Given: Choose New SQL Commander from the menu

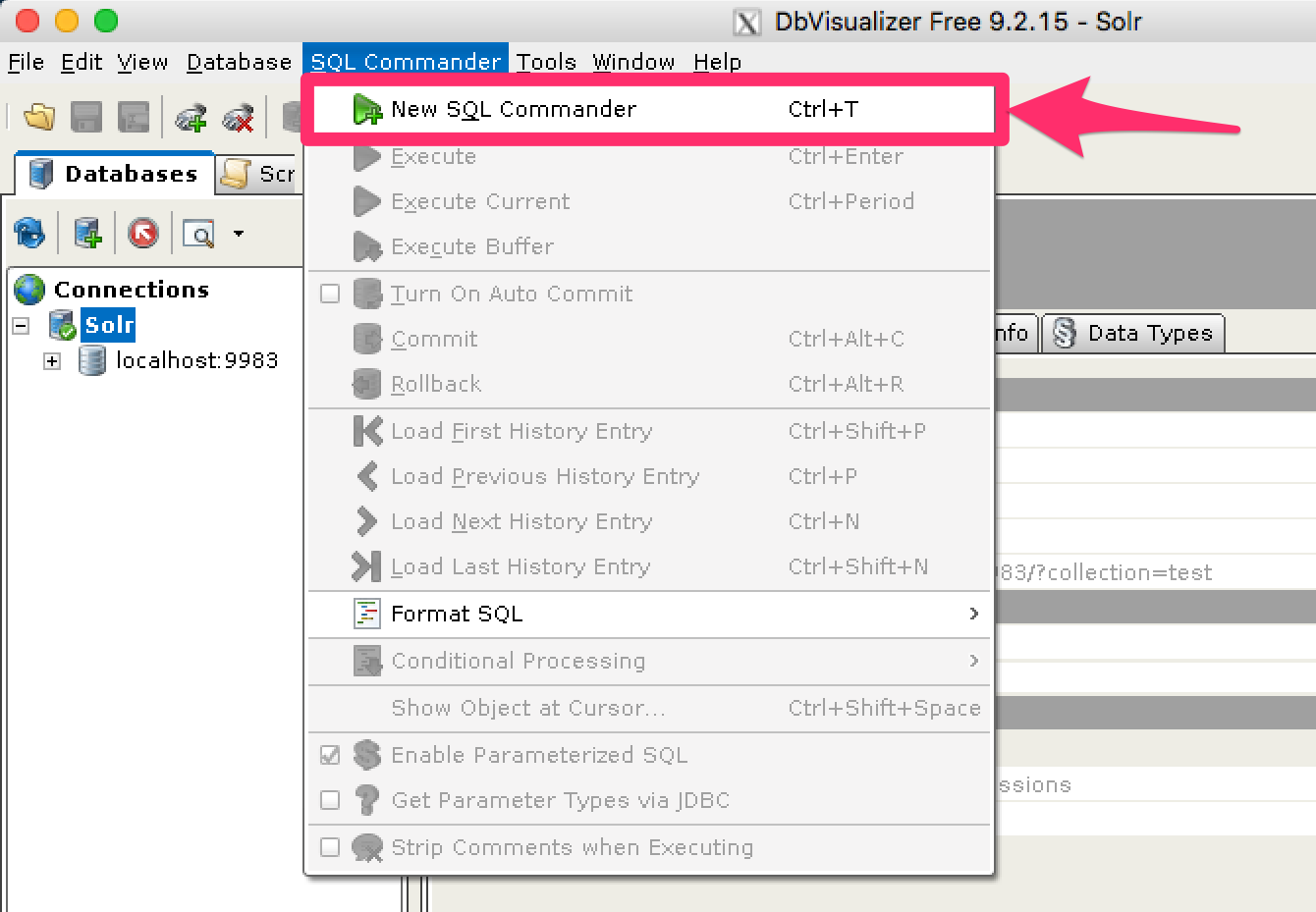Looking at the screenshot, I should (513, 109).
